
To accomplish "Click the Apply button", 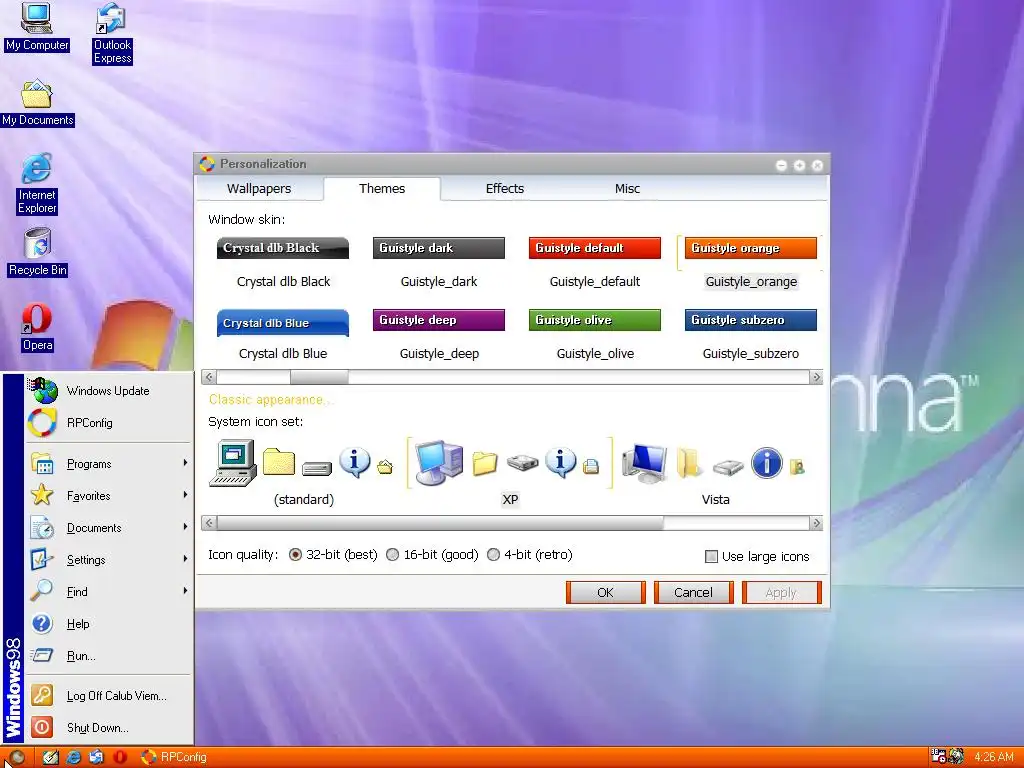I will [x=781, y=592].
